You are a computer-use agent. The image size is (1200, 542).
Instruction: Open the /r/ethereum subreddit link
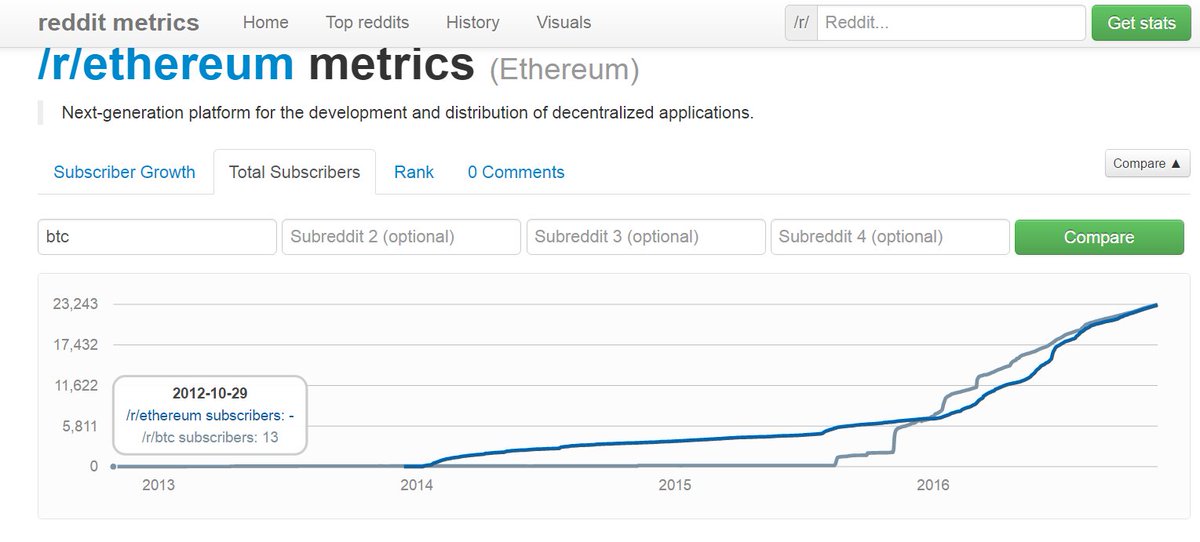click(x=166, y=64)
